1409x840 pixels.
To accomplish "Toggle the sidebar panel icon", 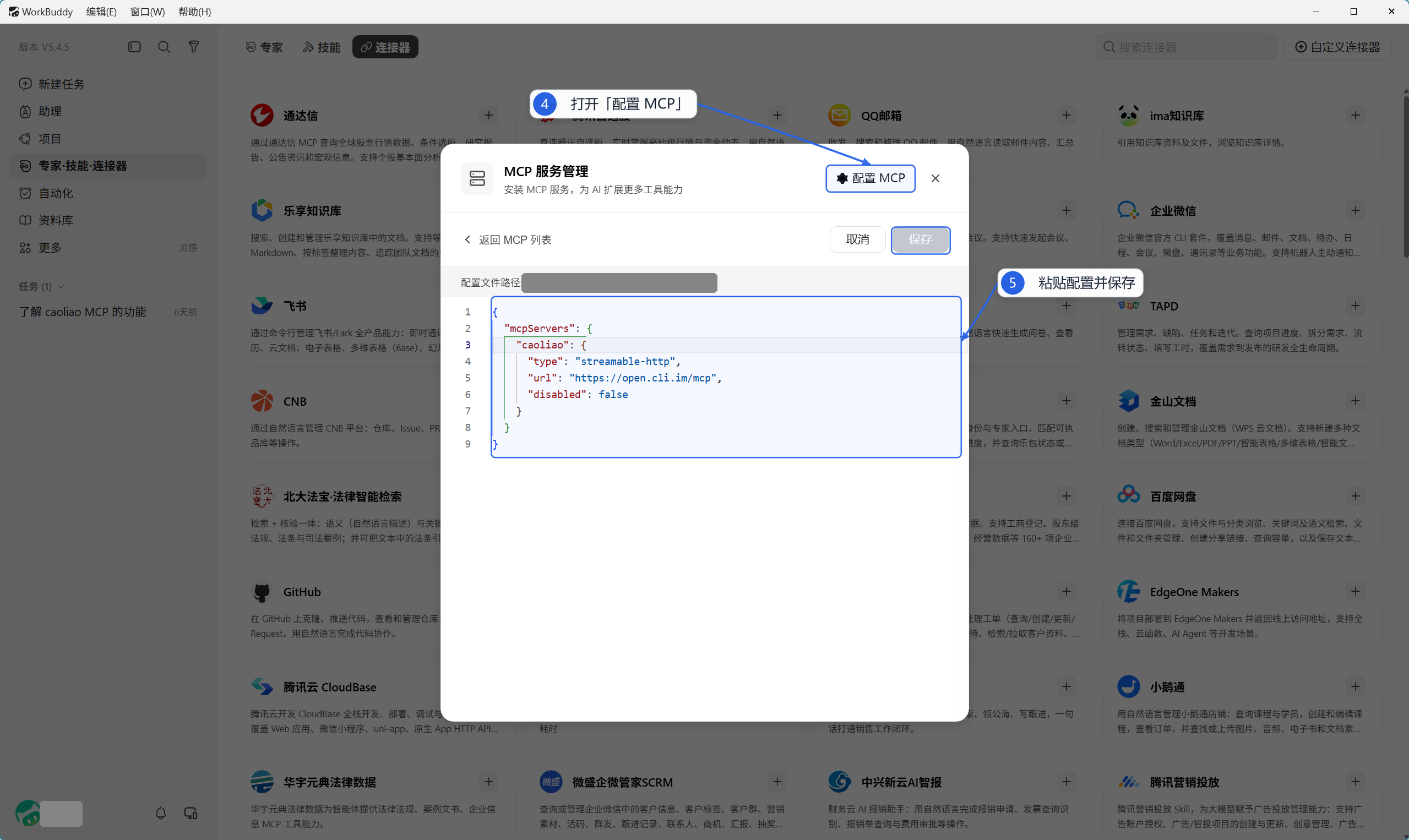I will [134, 47].
